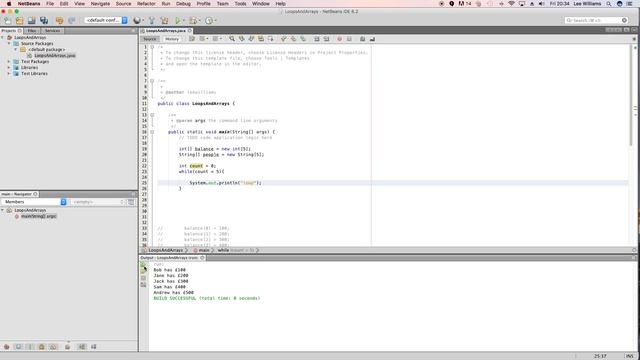640x360 pixels.
Task: Click the Undo toolbar icon
Action: 60,20
